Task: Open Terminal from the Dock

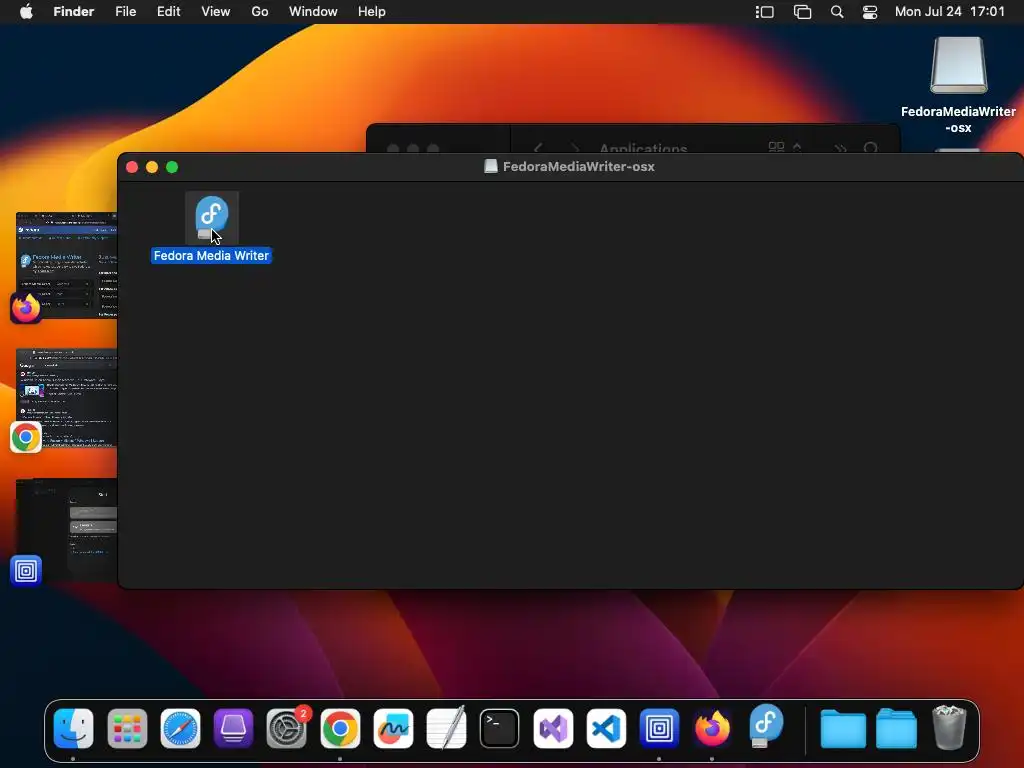Action: (x=500, y=728)
